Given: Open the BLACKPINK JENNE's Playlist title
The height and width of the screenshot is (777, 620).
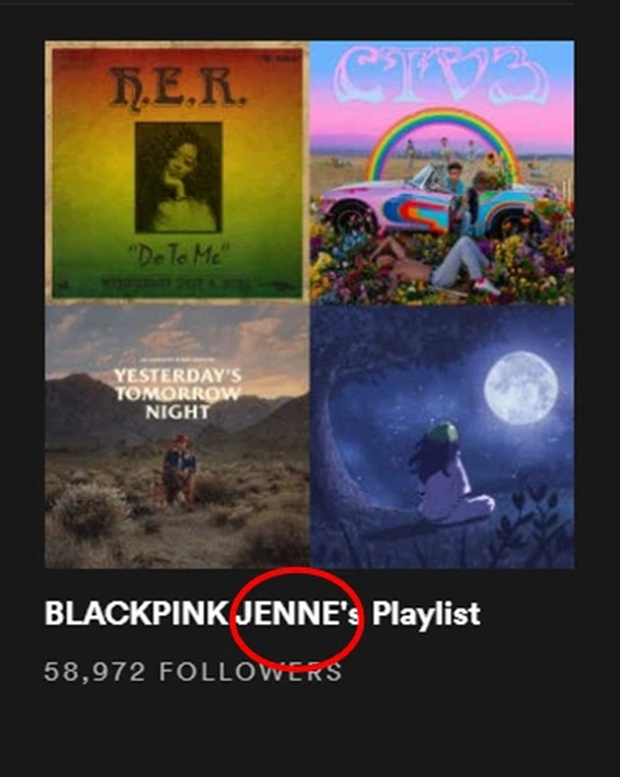Looking at the screenshot, I should pyautogui.click(x=263, y=613).
